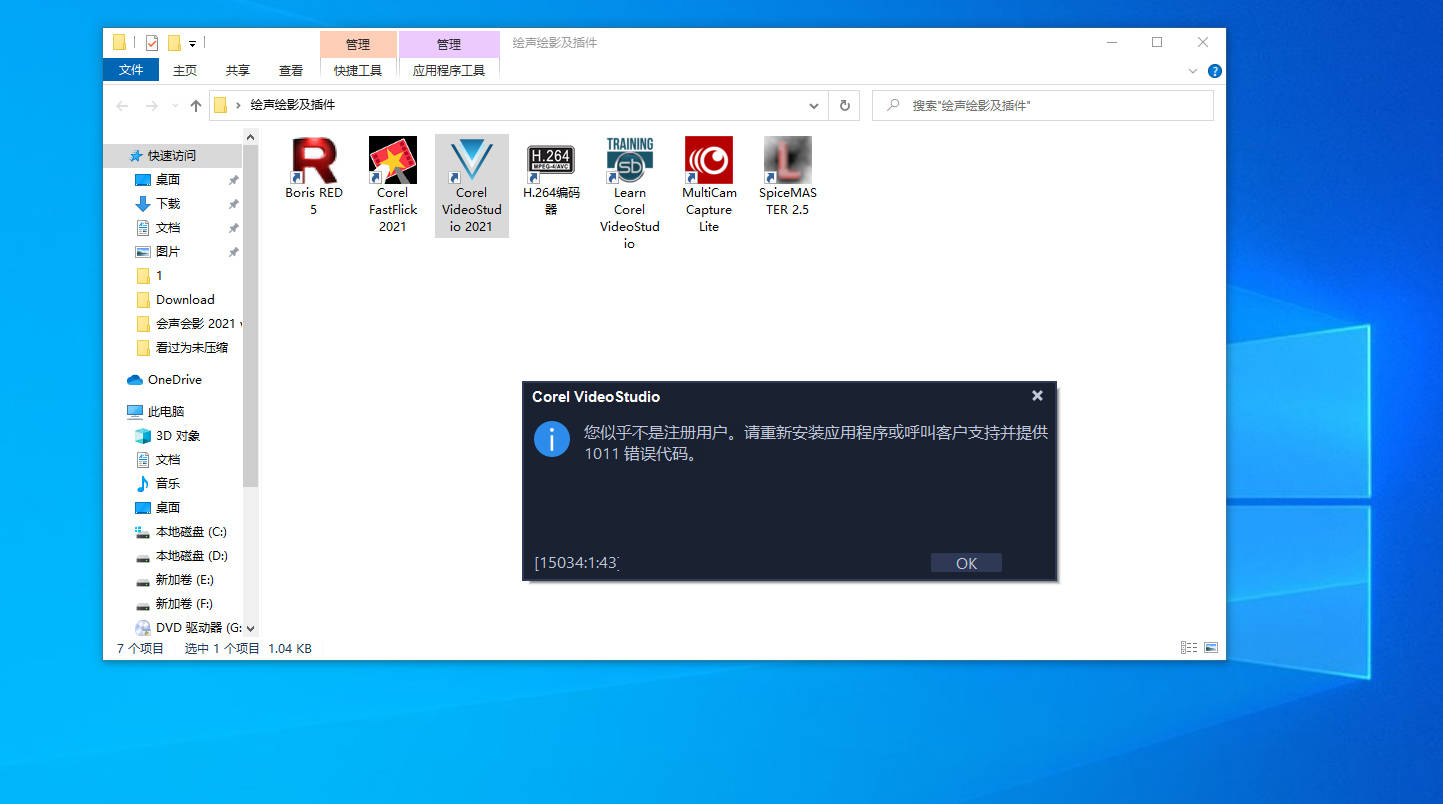1443x804 pixels.
Task: Open the 共享 ribbon tab
Action: tap(238, 70)
